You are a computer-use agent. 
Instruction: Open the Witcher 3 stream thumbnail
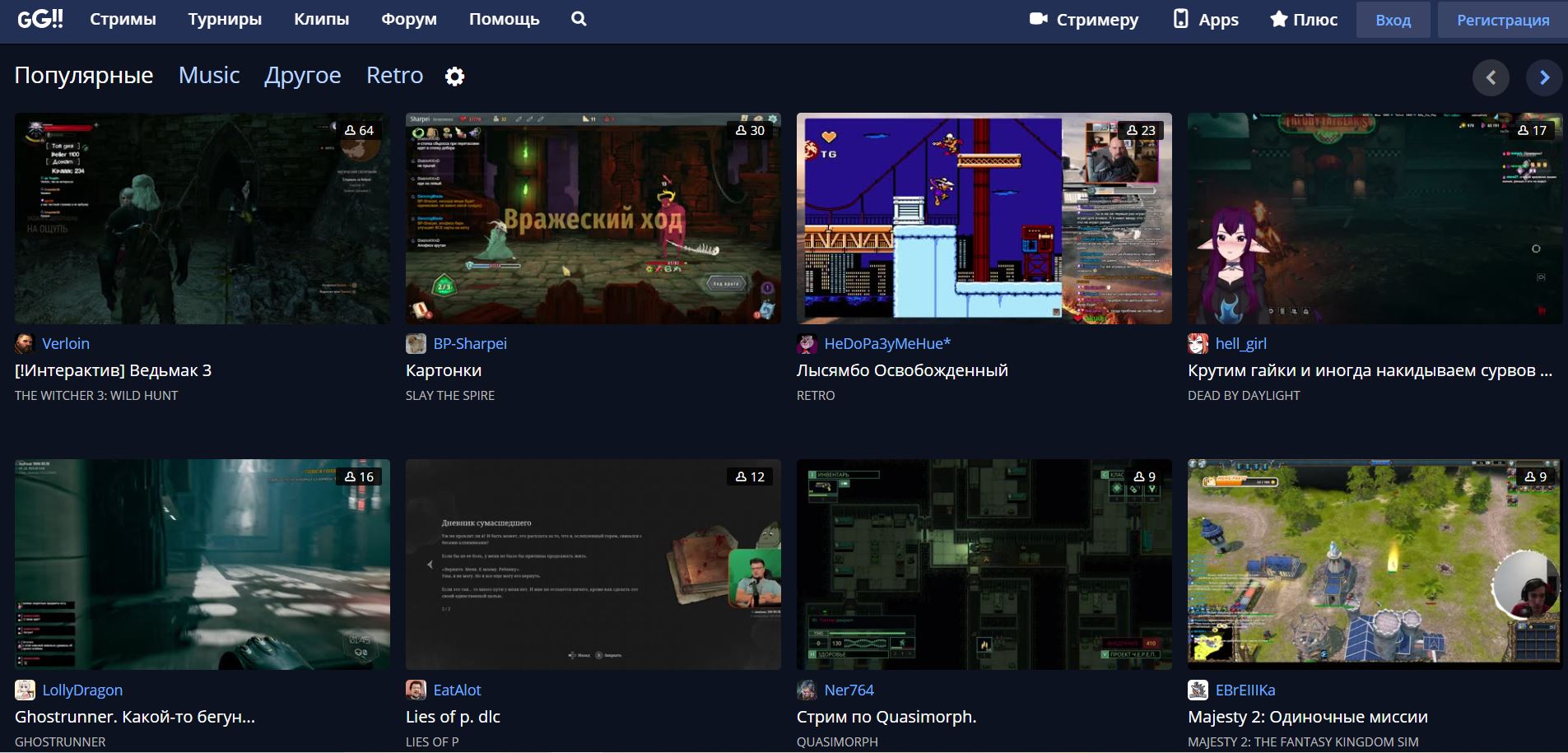[202, 218]
